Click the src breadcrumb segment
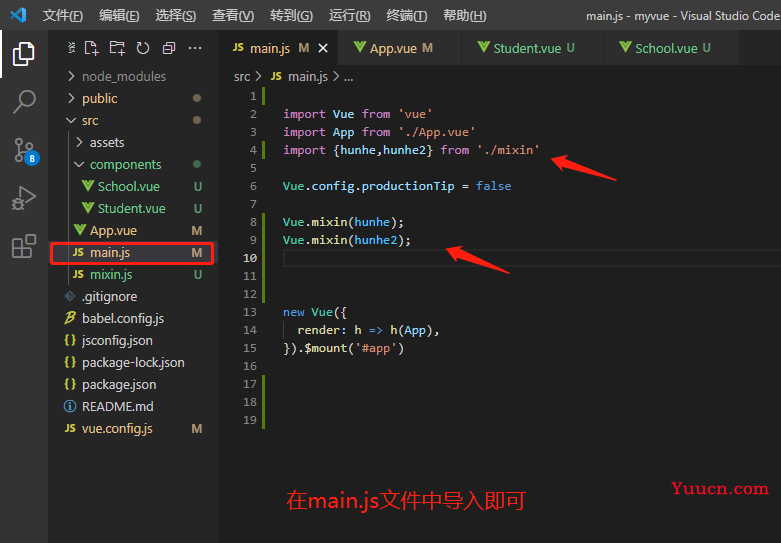 coord(242,77)
